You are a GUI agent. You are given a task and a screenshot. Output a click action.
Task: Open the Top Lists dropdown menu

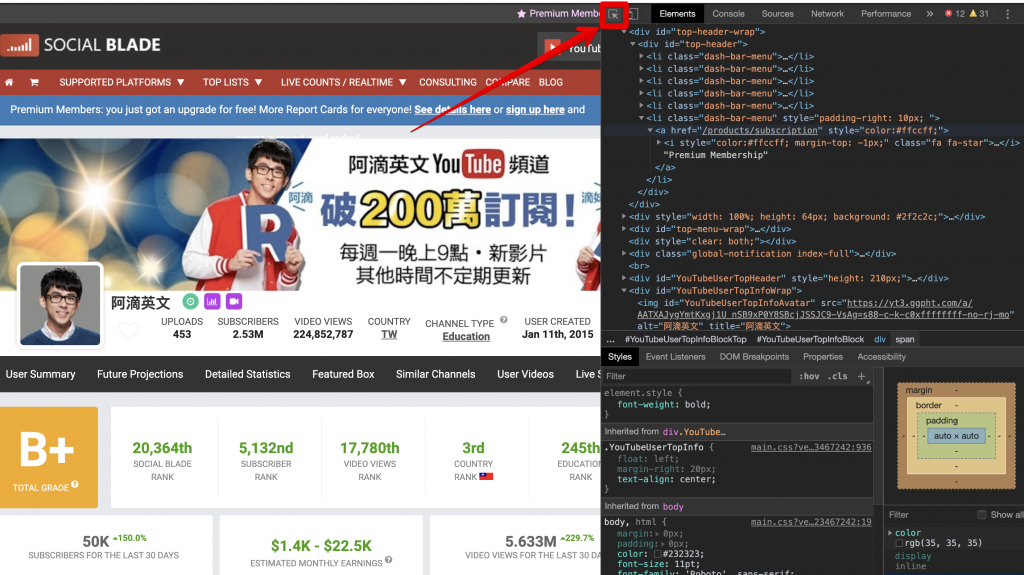232,82
